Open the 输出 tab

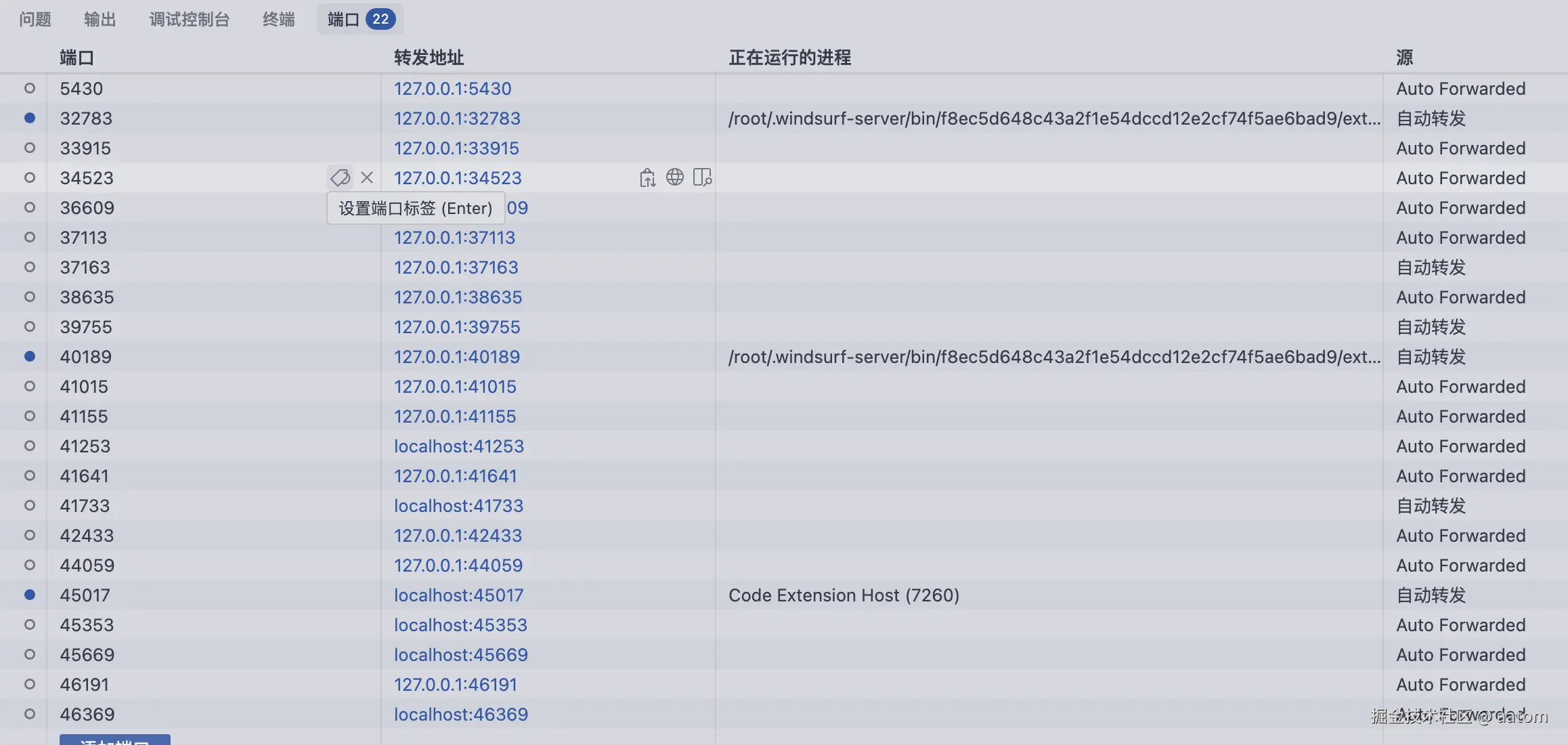tap(100, 19)
